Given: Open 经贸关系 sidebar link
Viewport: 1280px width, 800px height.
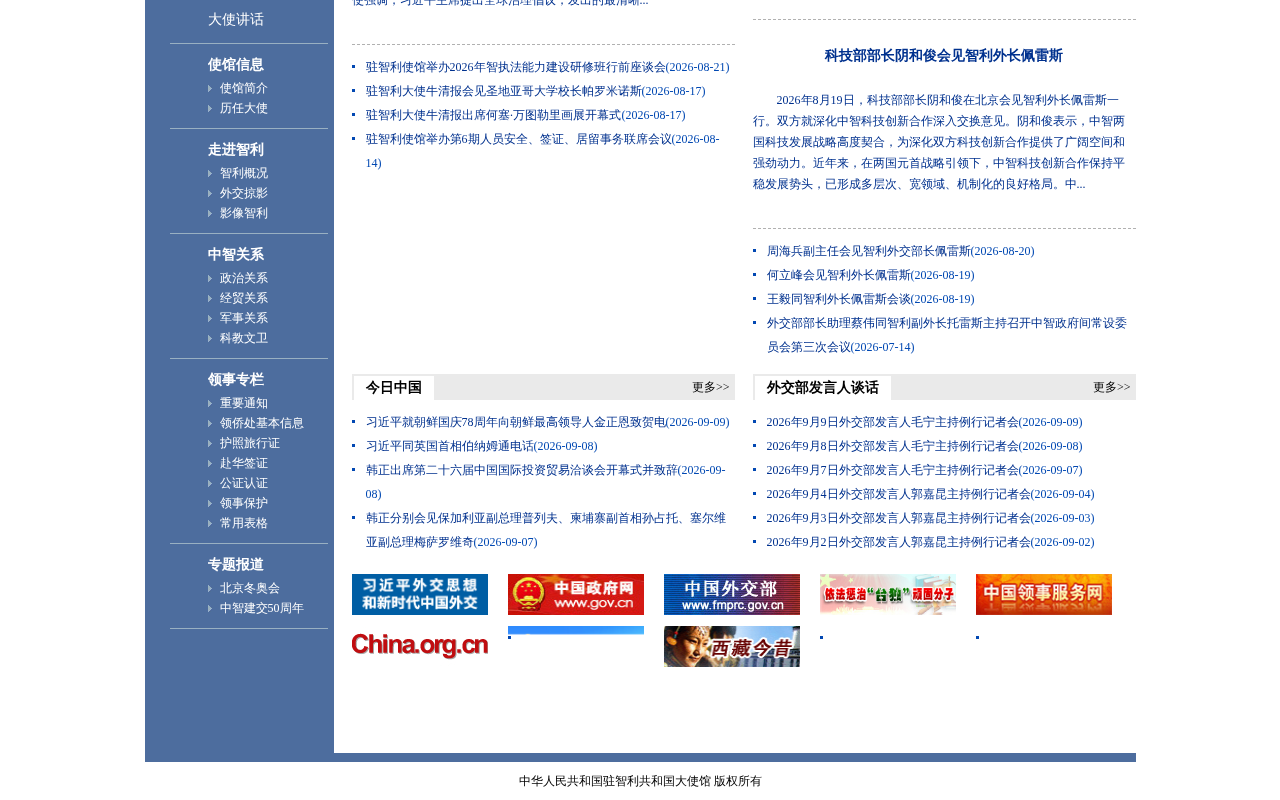Looking at the screenshot, I should pyautogui.click(x=244, y=298).
